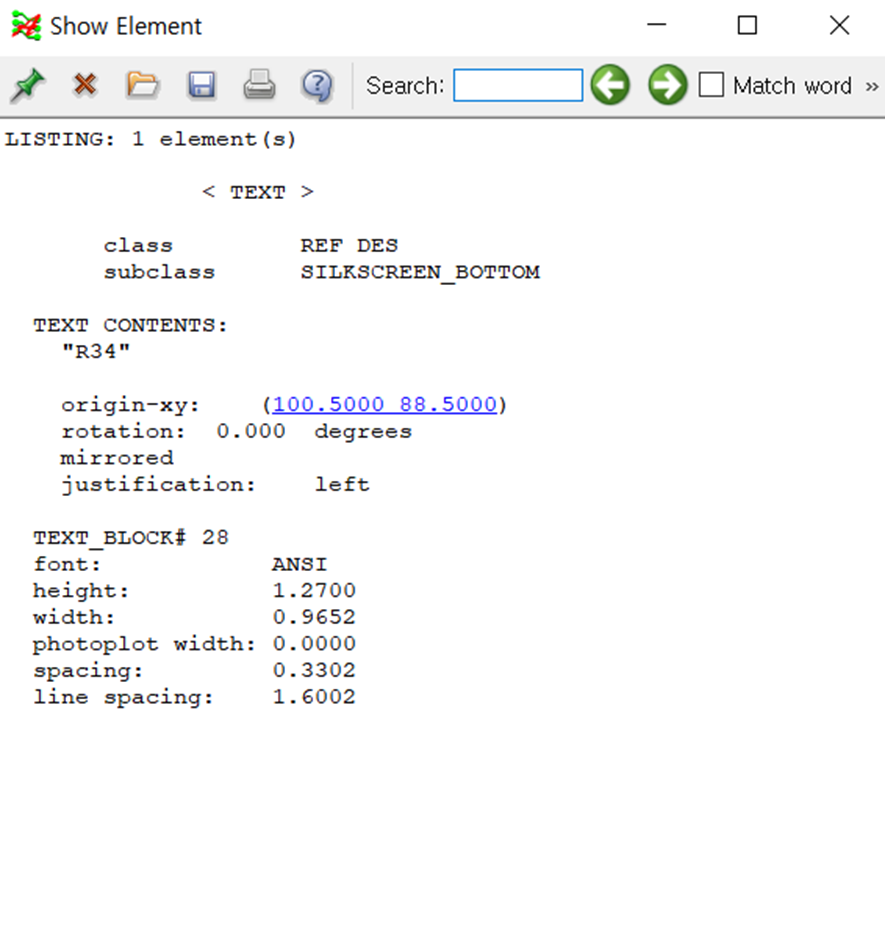Minimize the Show Element window
The width and height of the screenshot is (885, 930).
pyautogui.click(x=657, y=25)
